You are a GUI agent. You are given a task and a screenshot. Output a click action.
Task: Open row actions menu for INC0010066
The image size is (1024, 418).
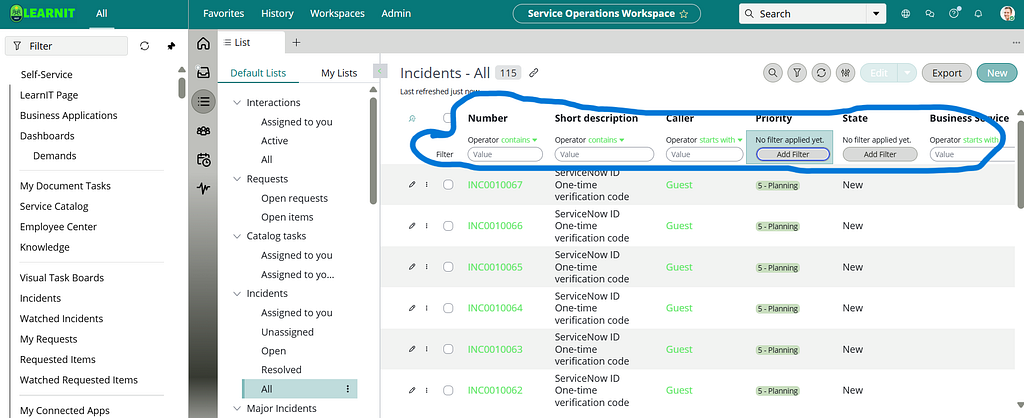426,226
